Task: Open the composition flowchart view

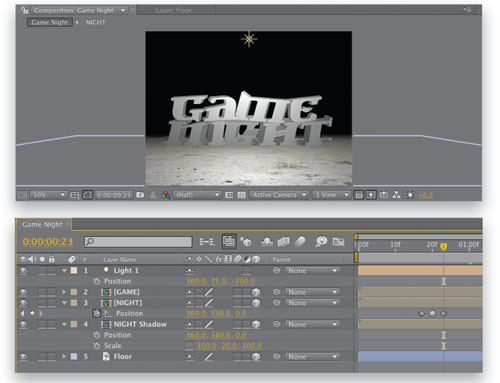Action: (396, 195)
